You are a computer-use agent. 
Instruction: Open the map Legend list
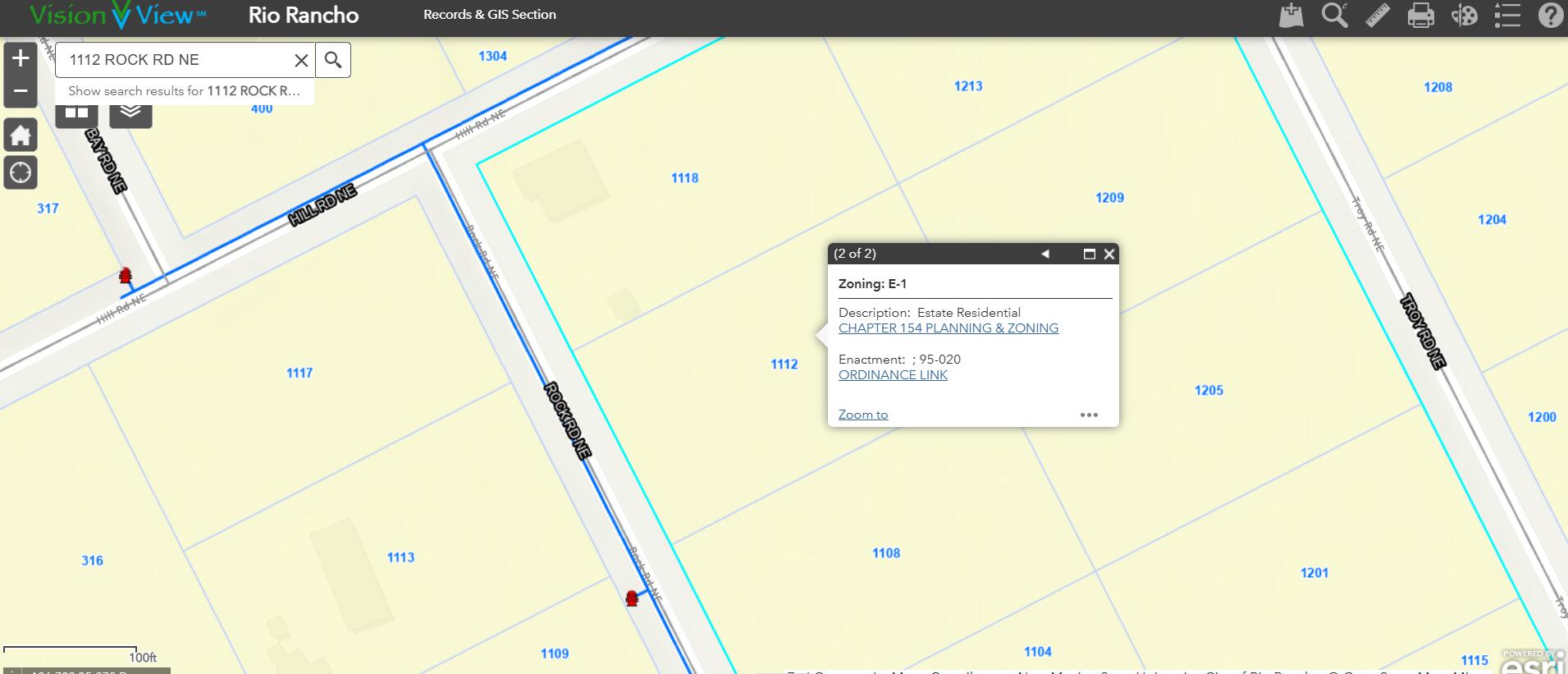(1507, 16)
